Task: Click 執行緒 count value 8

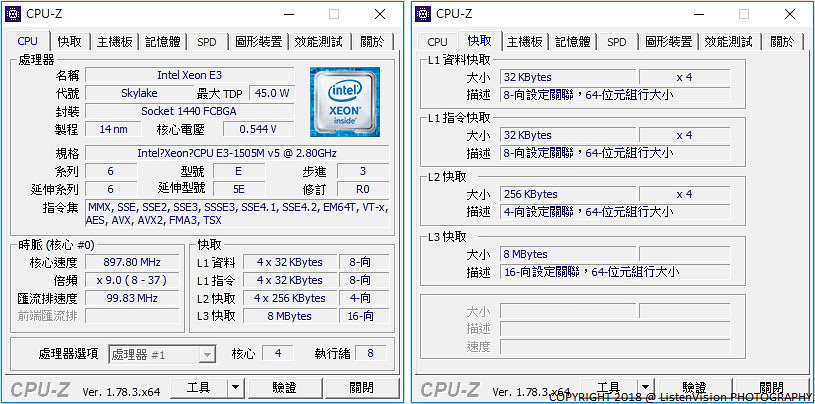Action: click(370, 353)
